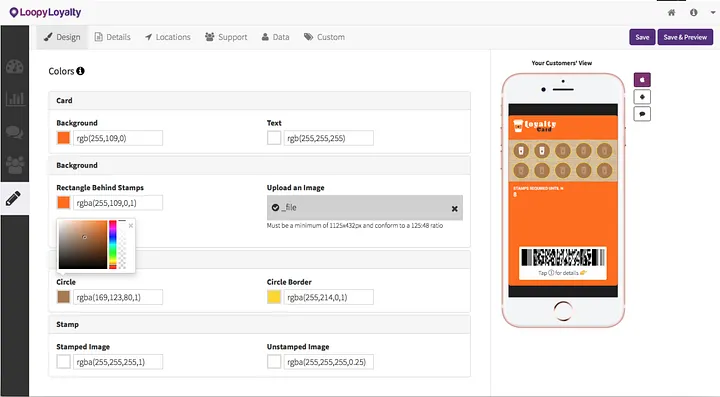The image size is (720, 397).
Task: Open the chat messages sidebar icon
Action: click(x=15, y=132)
